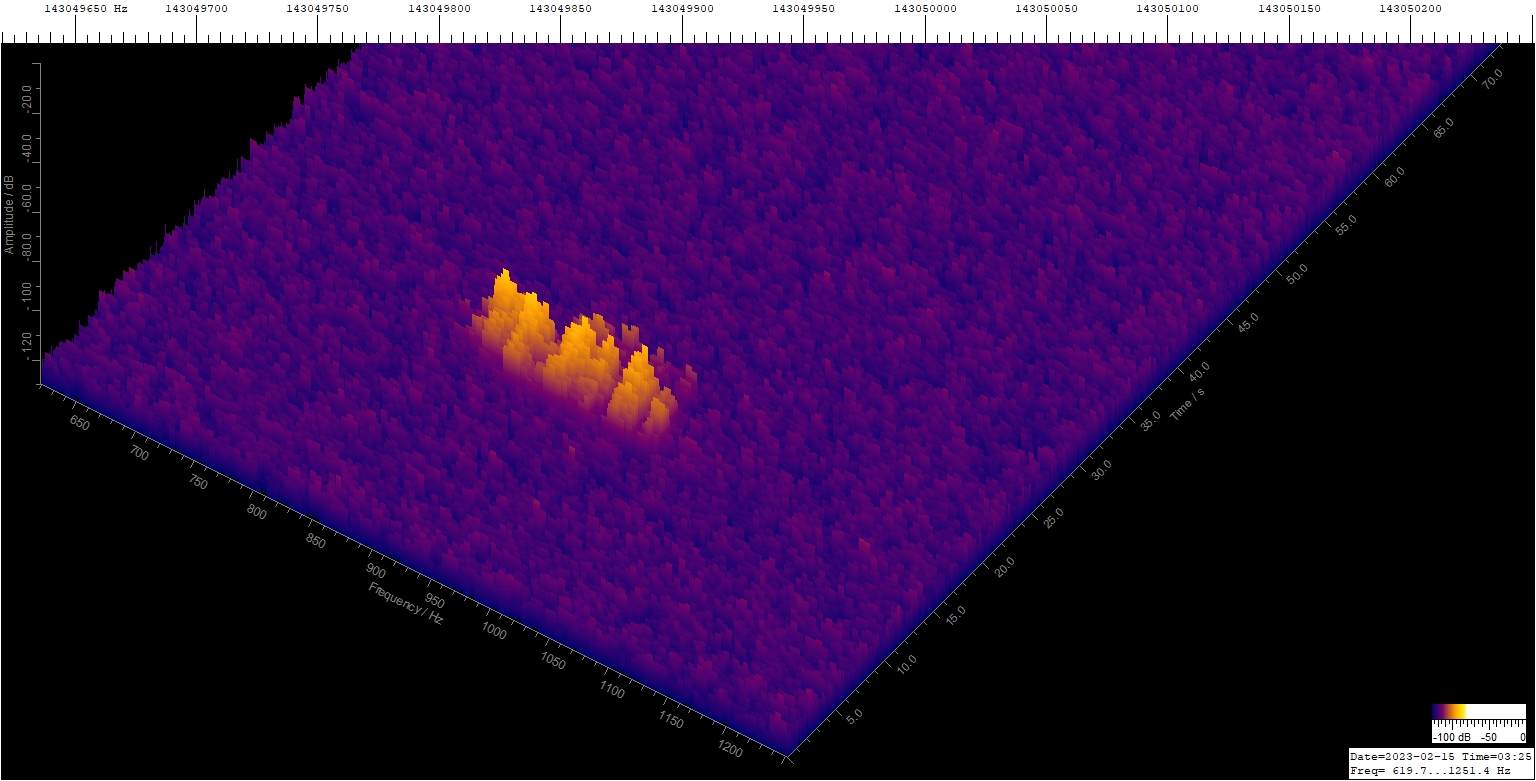
Task: Click the -120 amplitude axis value
Action: click(27, 347)
